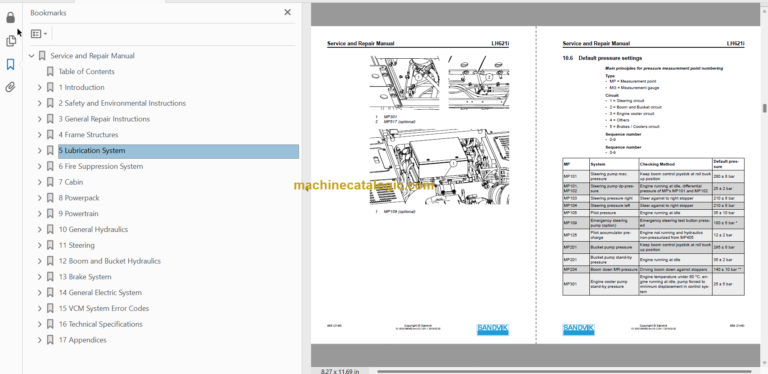The width and height of the screenshot is (768, 374).
Task: Select 3 General Repair Instructions
Action: [104, 119]
